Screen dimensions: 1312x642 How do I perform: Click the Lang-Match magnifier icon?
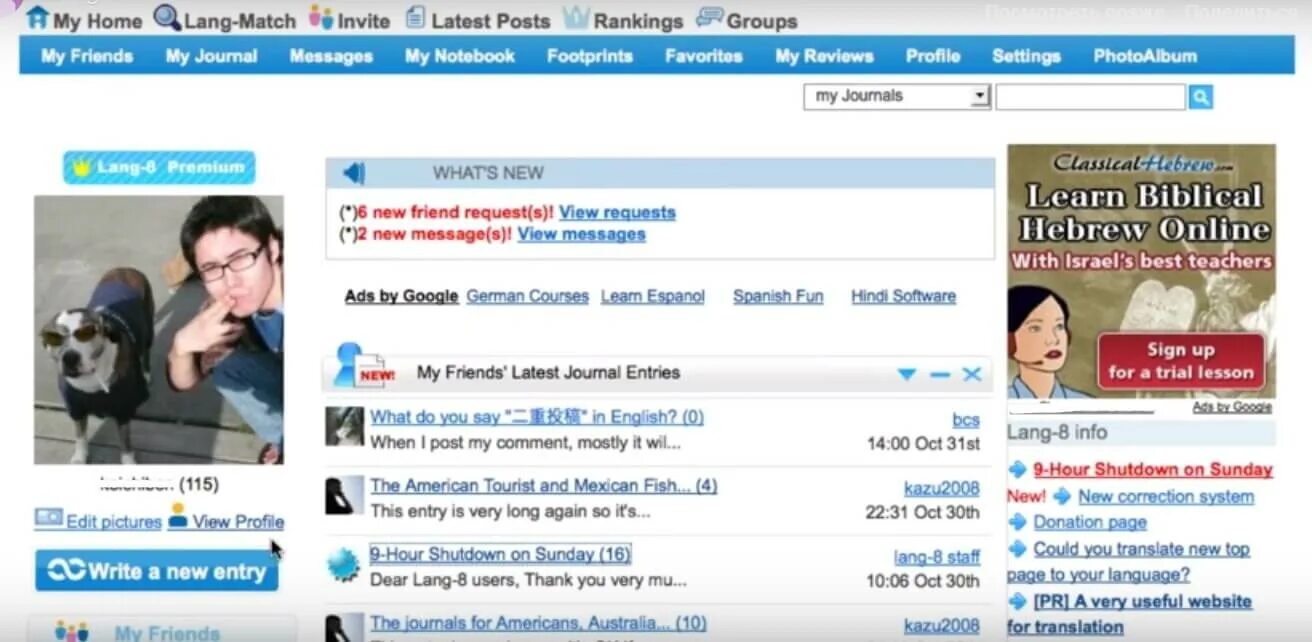[x=166, y=17]
